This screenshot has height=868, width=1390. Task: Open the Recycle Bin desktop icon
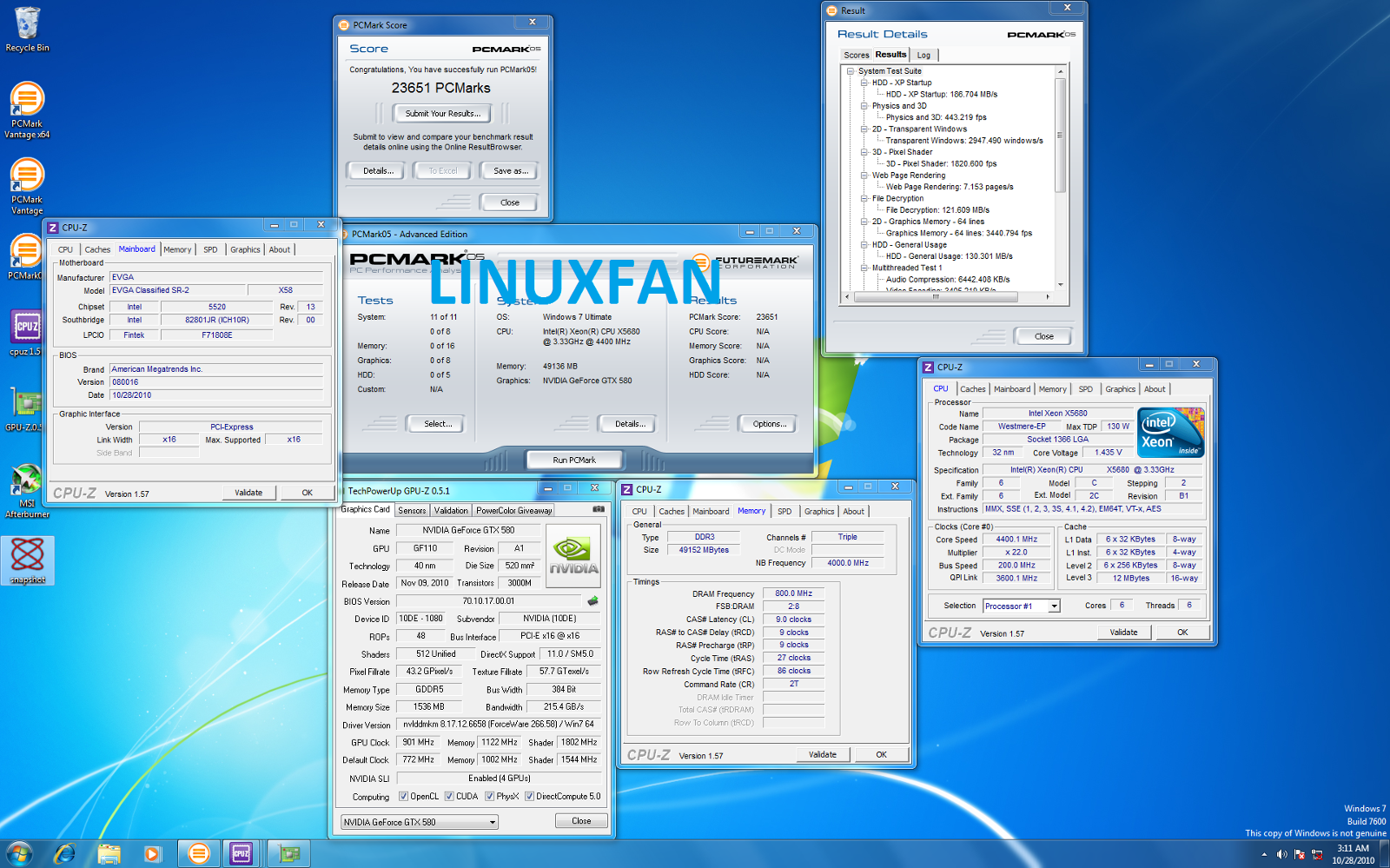[27, 30]
